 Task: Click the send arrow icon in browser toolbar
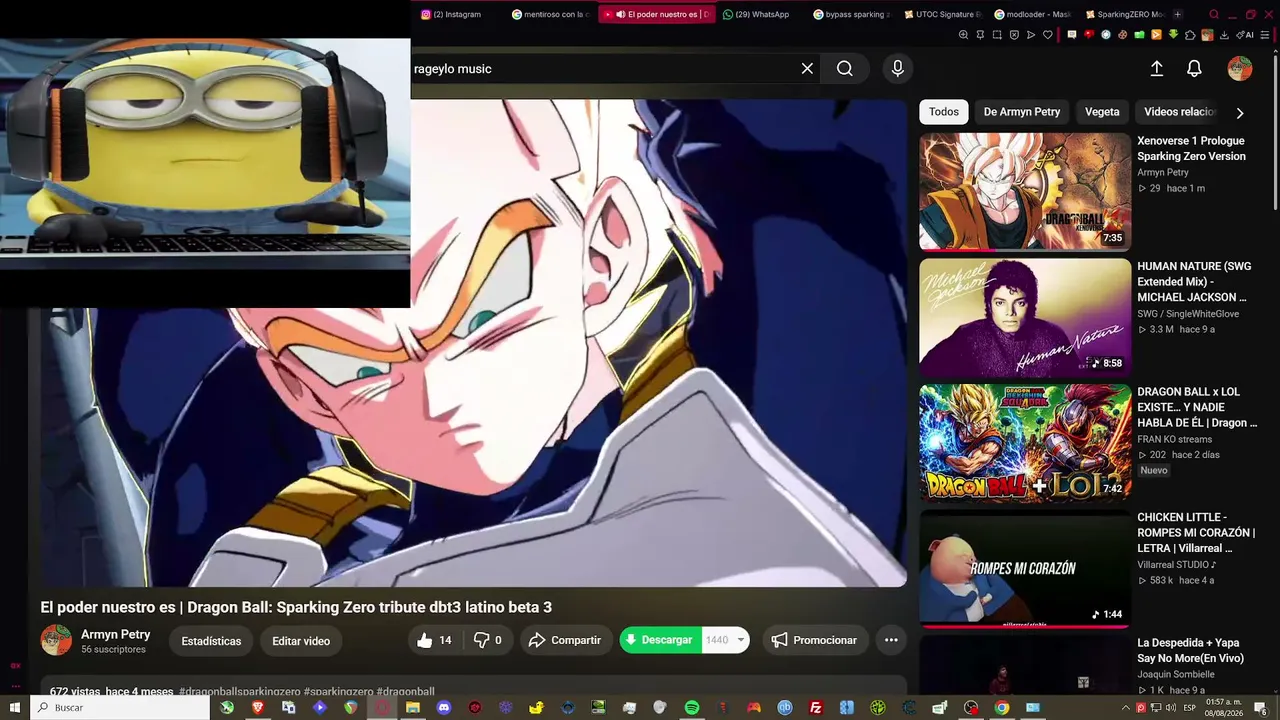coord(1031,35)
